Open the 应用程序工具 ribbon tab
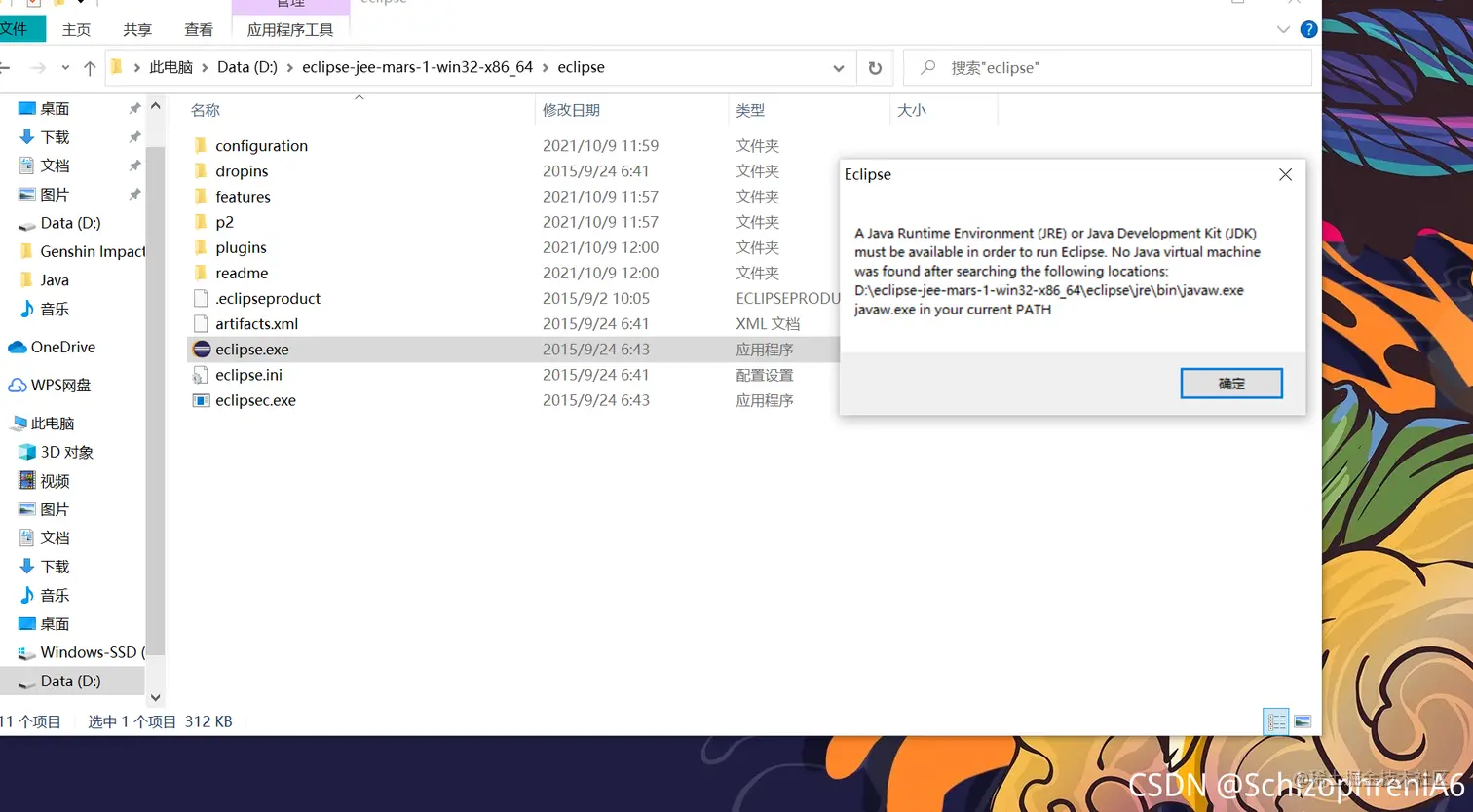 290,30
